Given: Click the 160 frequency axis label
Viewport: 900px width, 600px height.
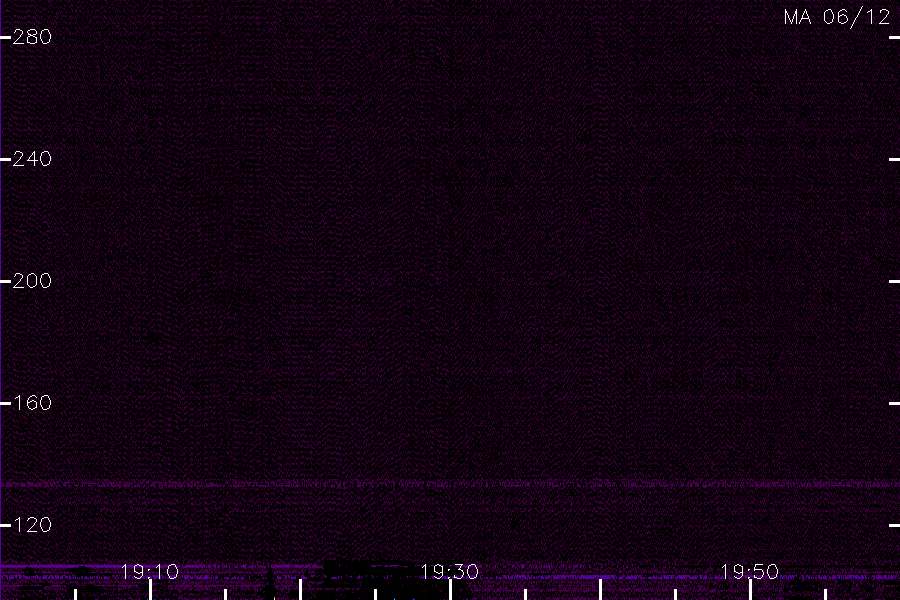Looking at the screenshot, I should click(x=32, y=403).
